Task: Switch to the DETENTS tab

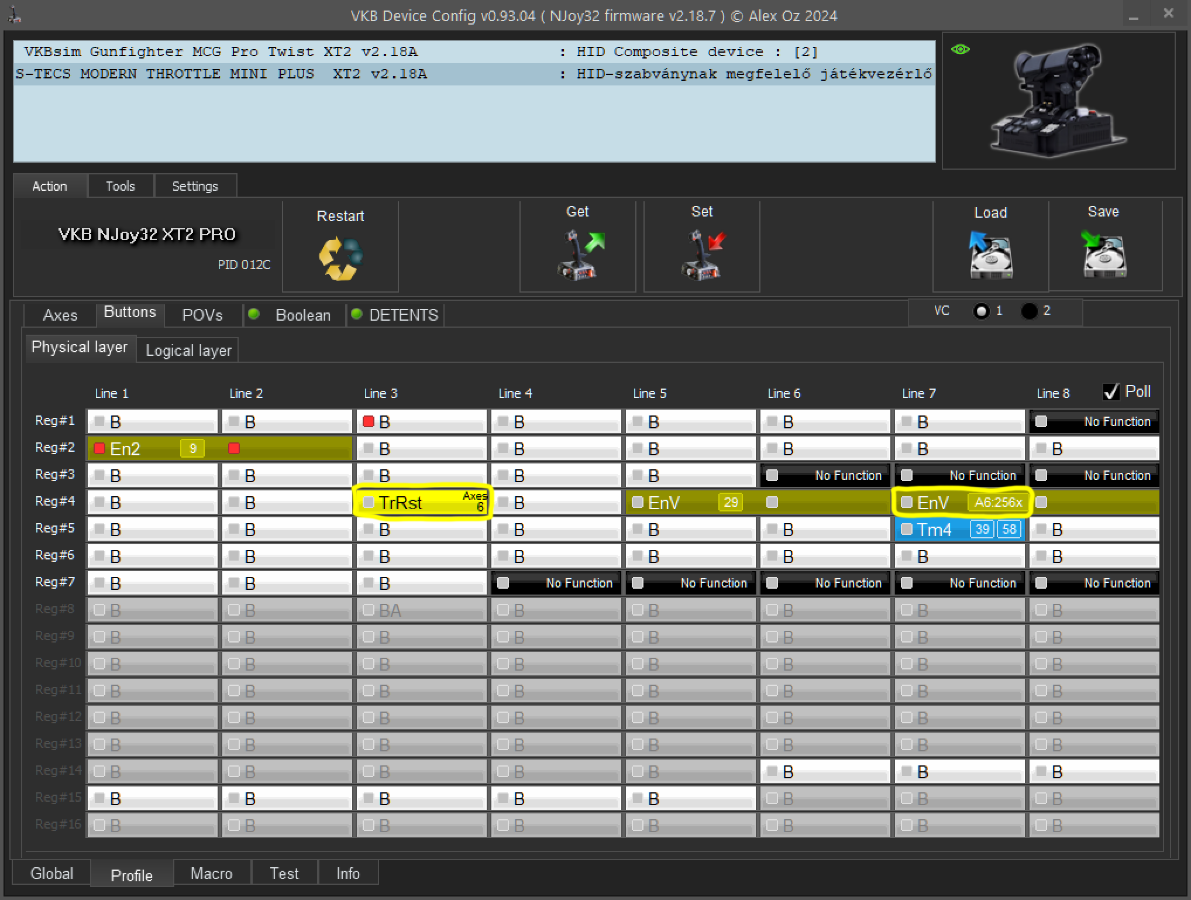Action: 395,315
